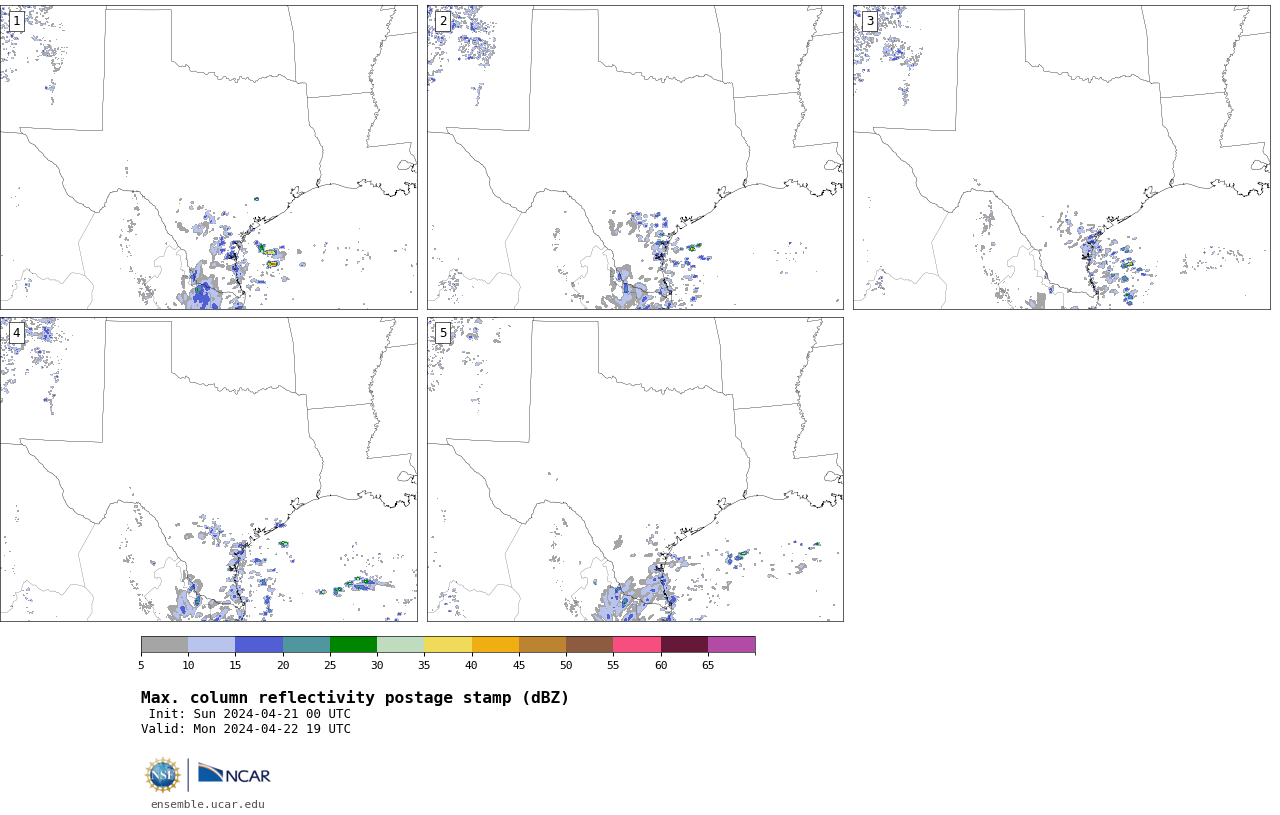Click the panel number 5 label
Viewport: 1280px width, 815px height.
(x=443, y=333)
